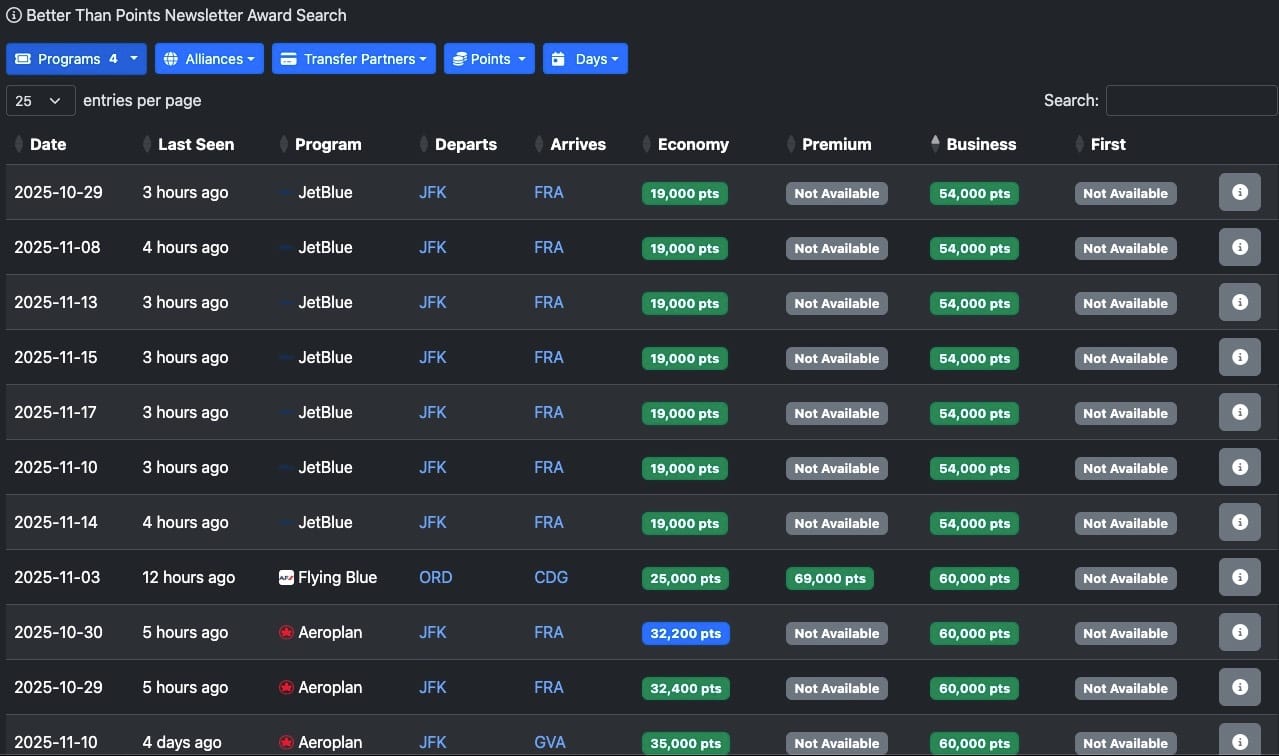
Task: Click the FRA link in the 2025-11-13 row
Action: pos(549,302)
